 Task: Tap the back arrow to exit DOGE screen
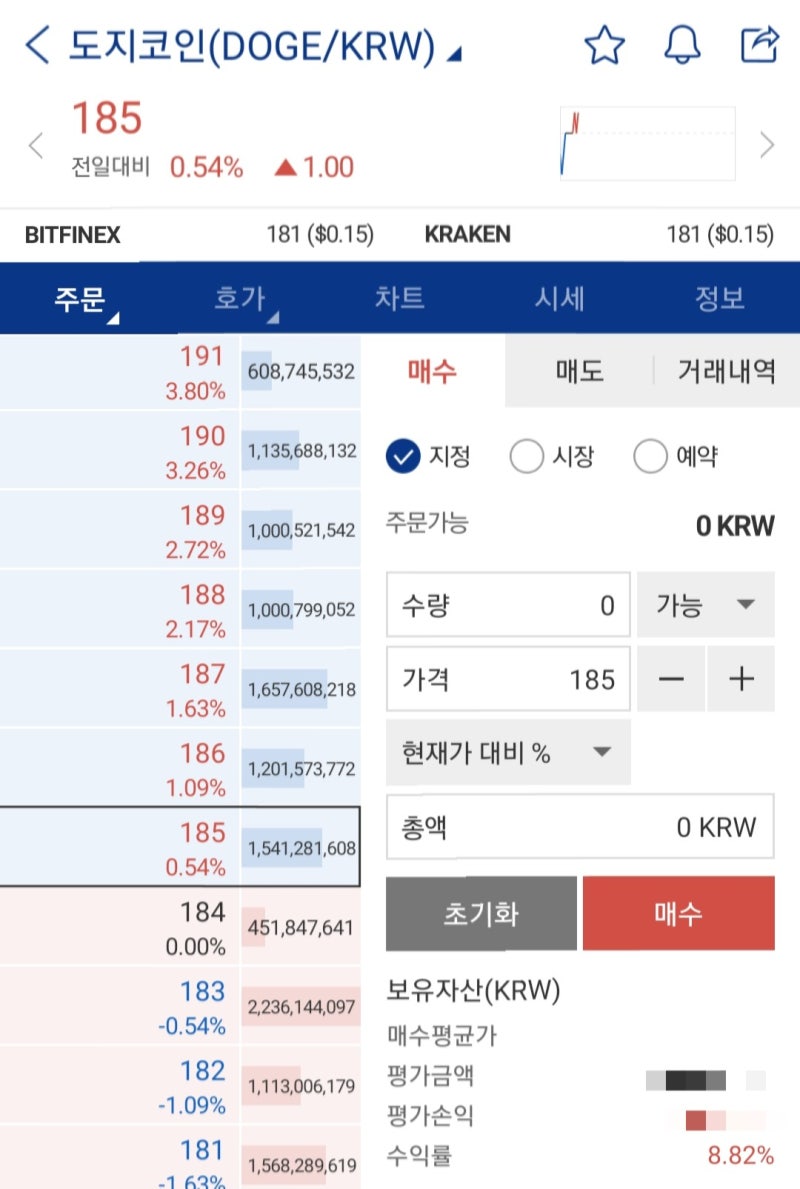37,44
